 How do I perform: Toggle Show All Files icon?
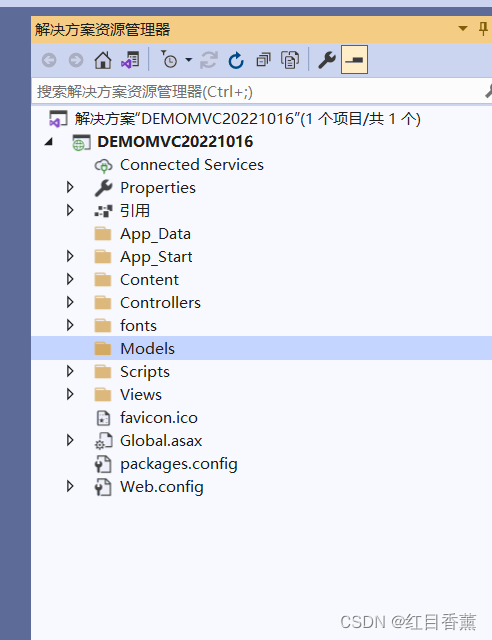coord(290,60)
